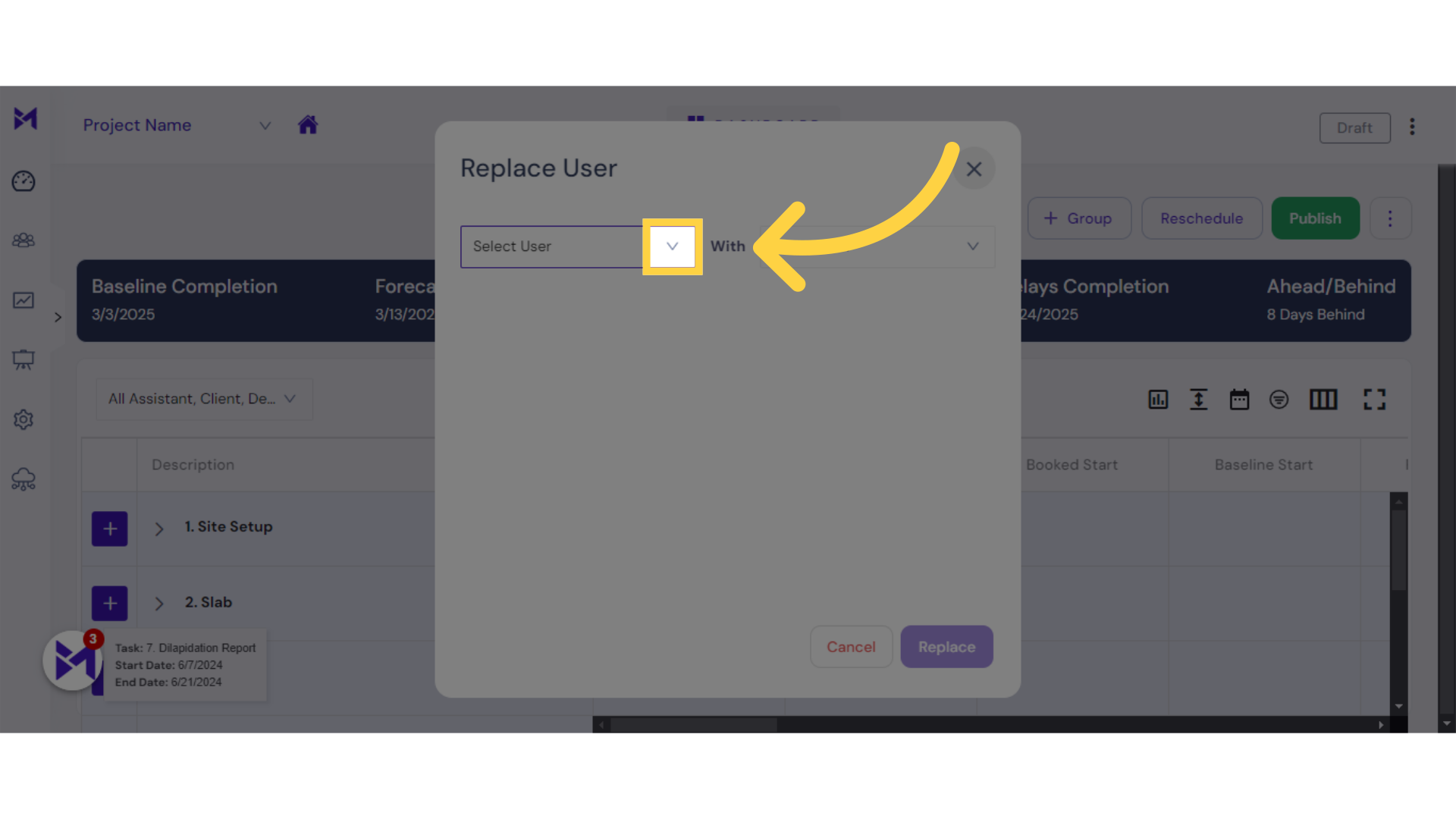Click the Publish button
Screen dimensions: 1456x819
[1314, 218]
